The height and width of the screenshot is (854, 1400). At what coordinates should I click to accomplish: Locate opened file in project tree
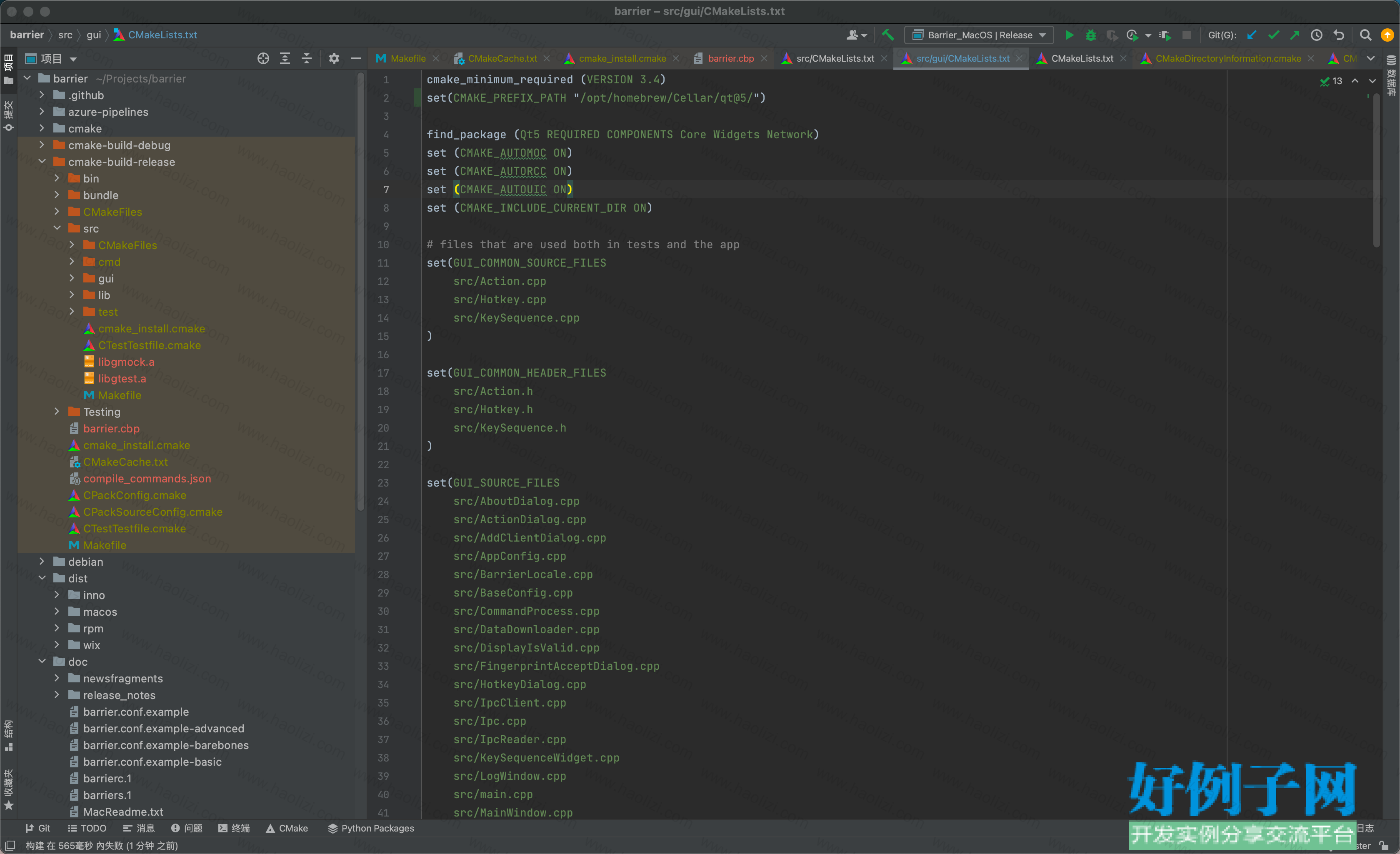[263, 58]
